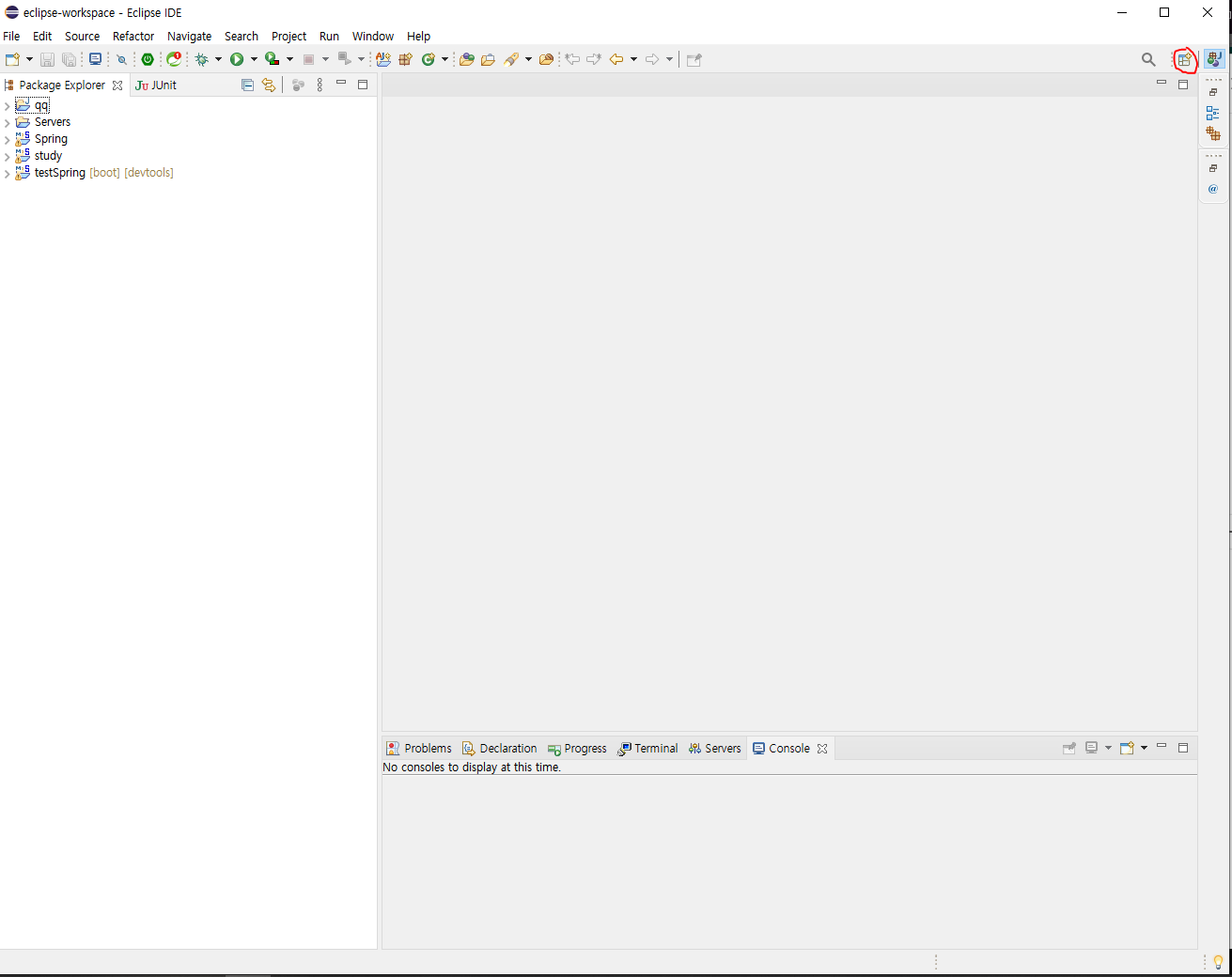Restore the view stack above the Javadoc icon

[x=1213, y=168]
